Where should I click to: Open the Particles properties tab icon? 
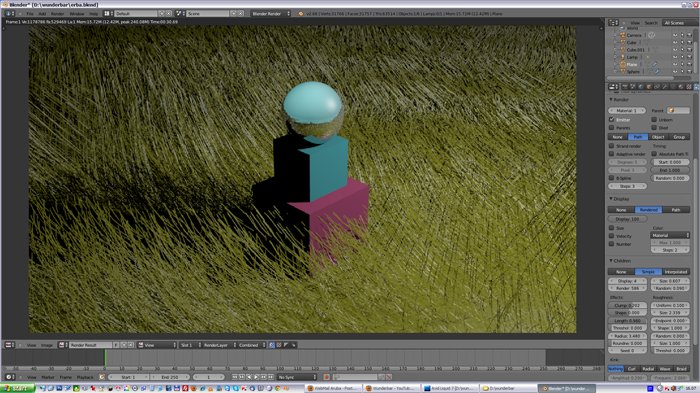[696, 87]
